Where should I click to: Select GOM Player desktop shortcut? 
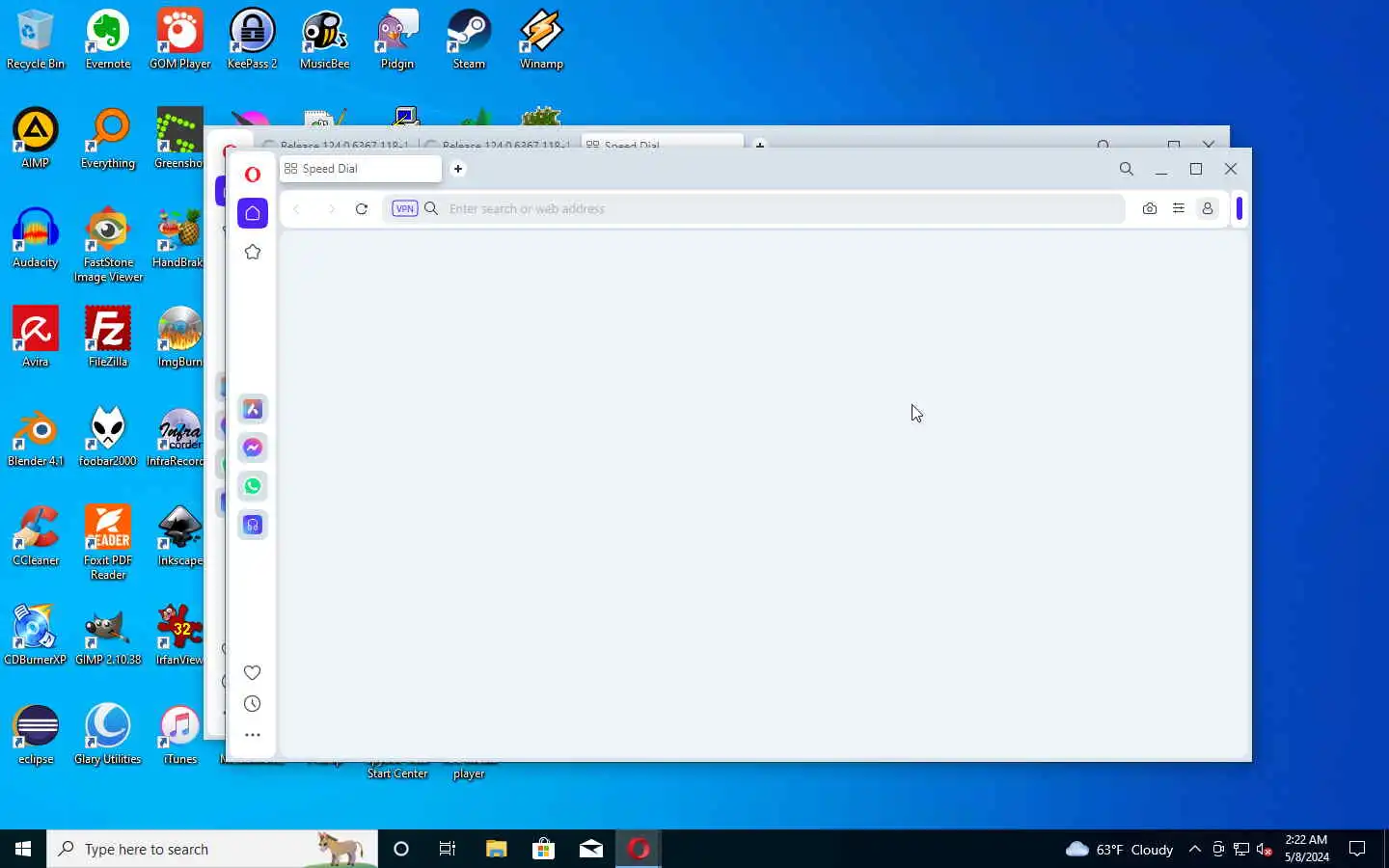pyautogui.click(x=180, y=40)
